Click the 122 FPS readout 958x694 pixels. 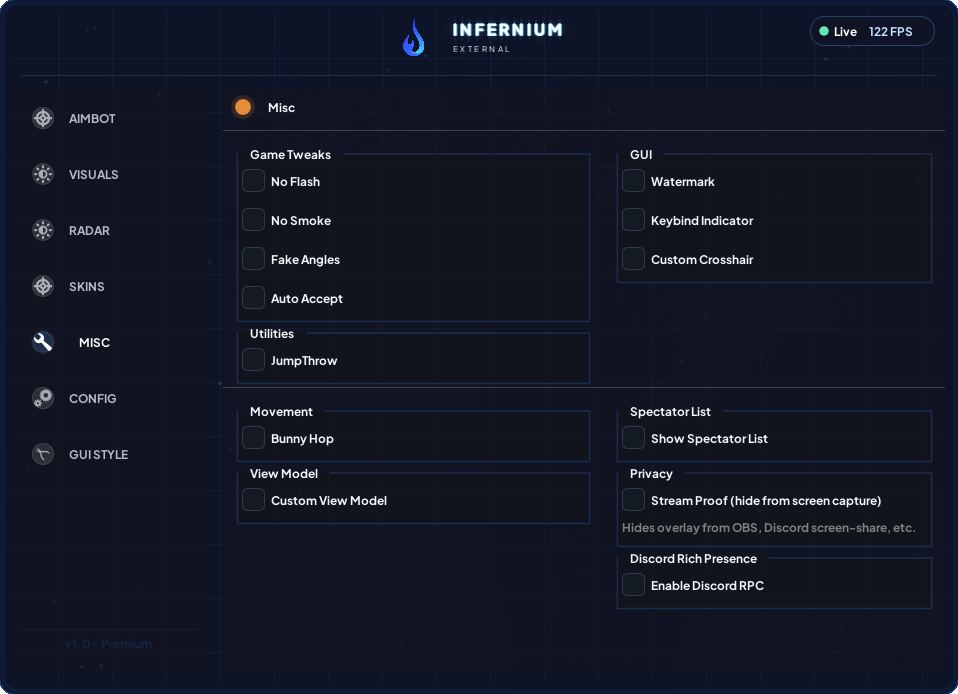[890, 32]
